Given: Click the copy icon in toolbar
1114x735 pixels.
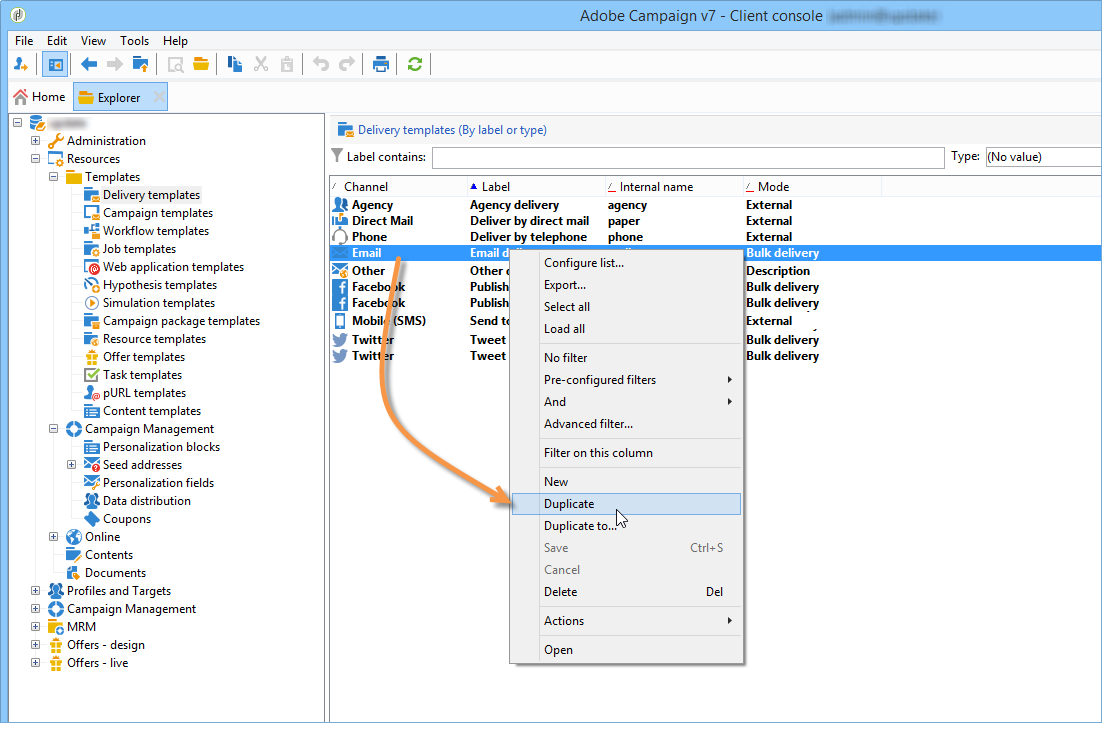Looking at the screenshot, I should coord(235,64).
